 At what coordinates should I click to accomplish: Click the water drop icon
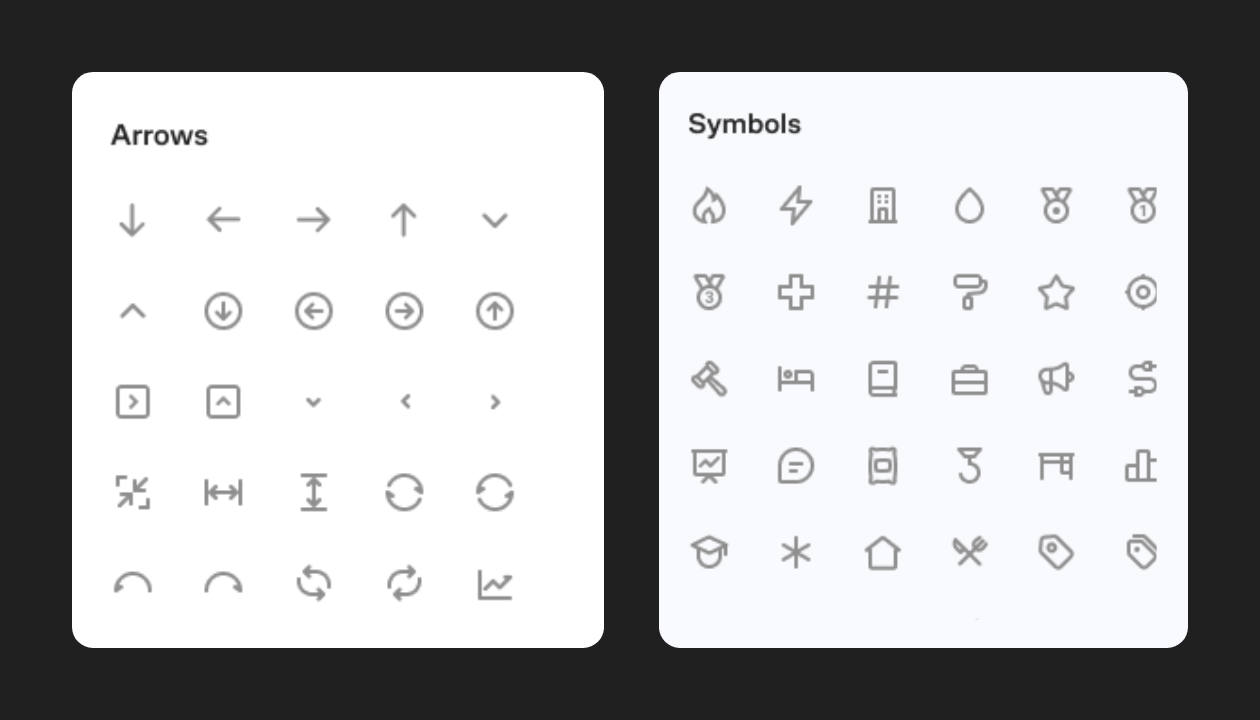[969, 206]
